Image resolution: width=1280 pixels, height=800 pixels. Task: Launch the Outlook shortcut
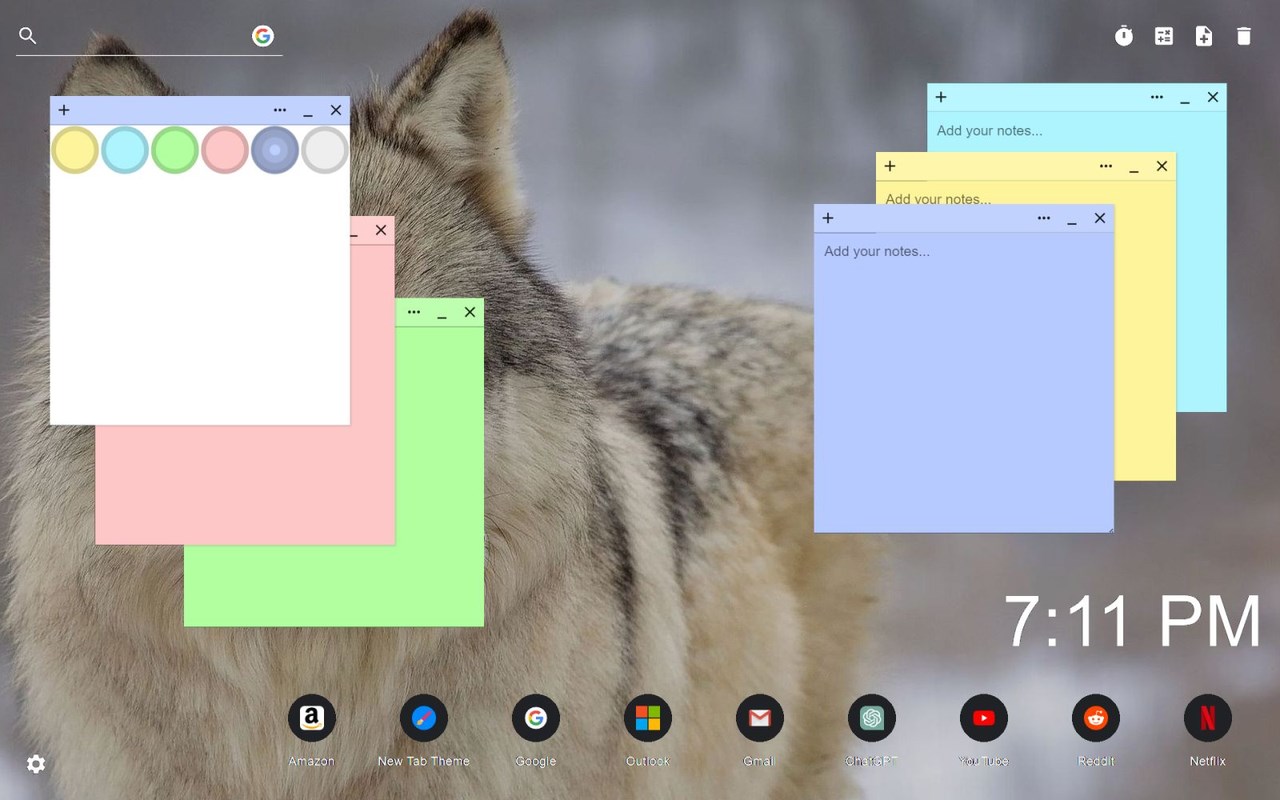pos(648,718)
